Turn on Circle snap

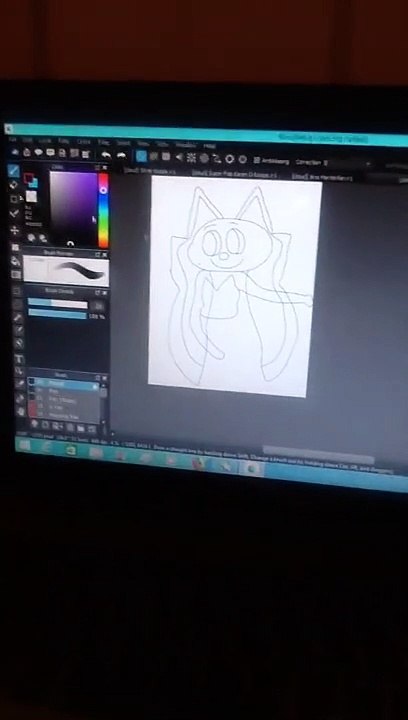(x=204, y=158)
